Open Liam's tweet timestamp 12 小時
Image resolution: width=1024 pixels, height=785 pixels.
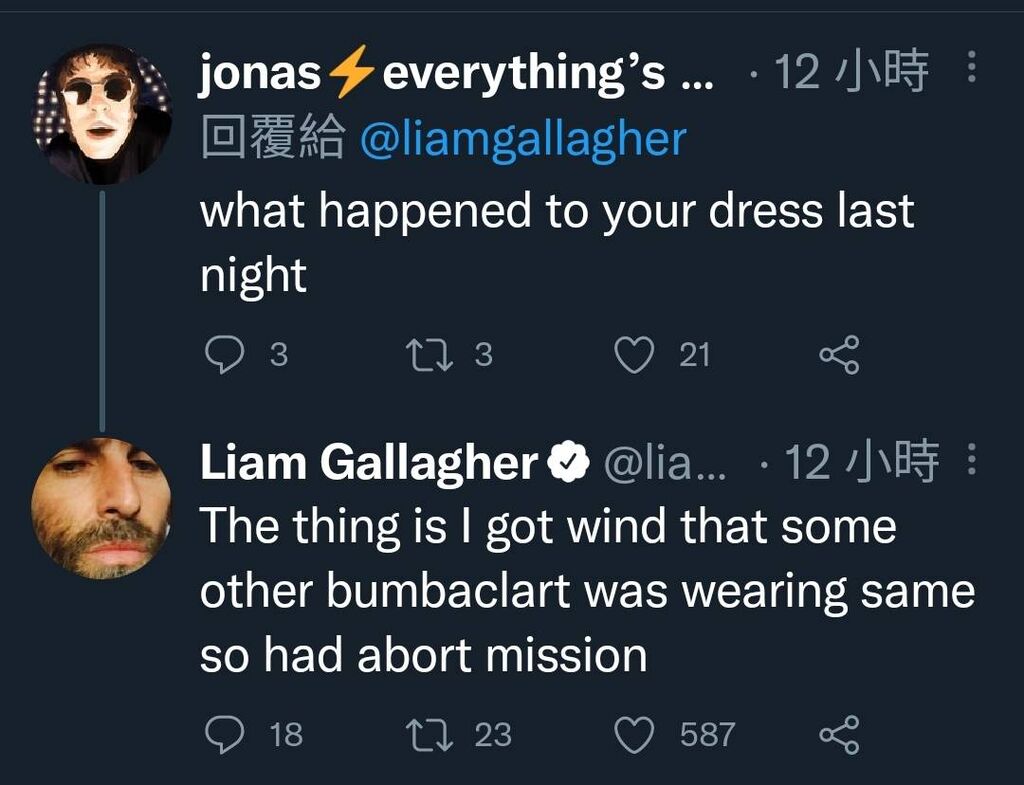click(861, 462)
